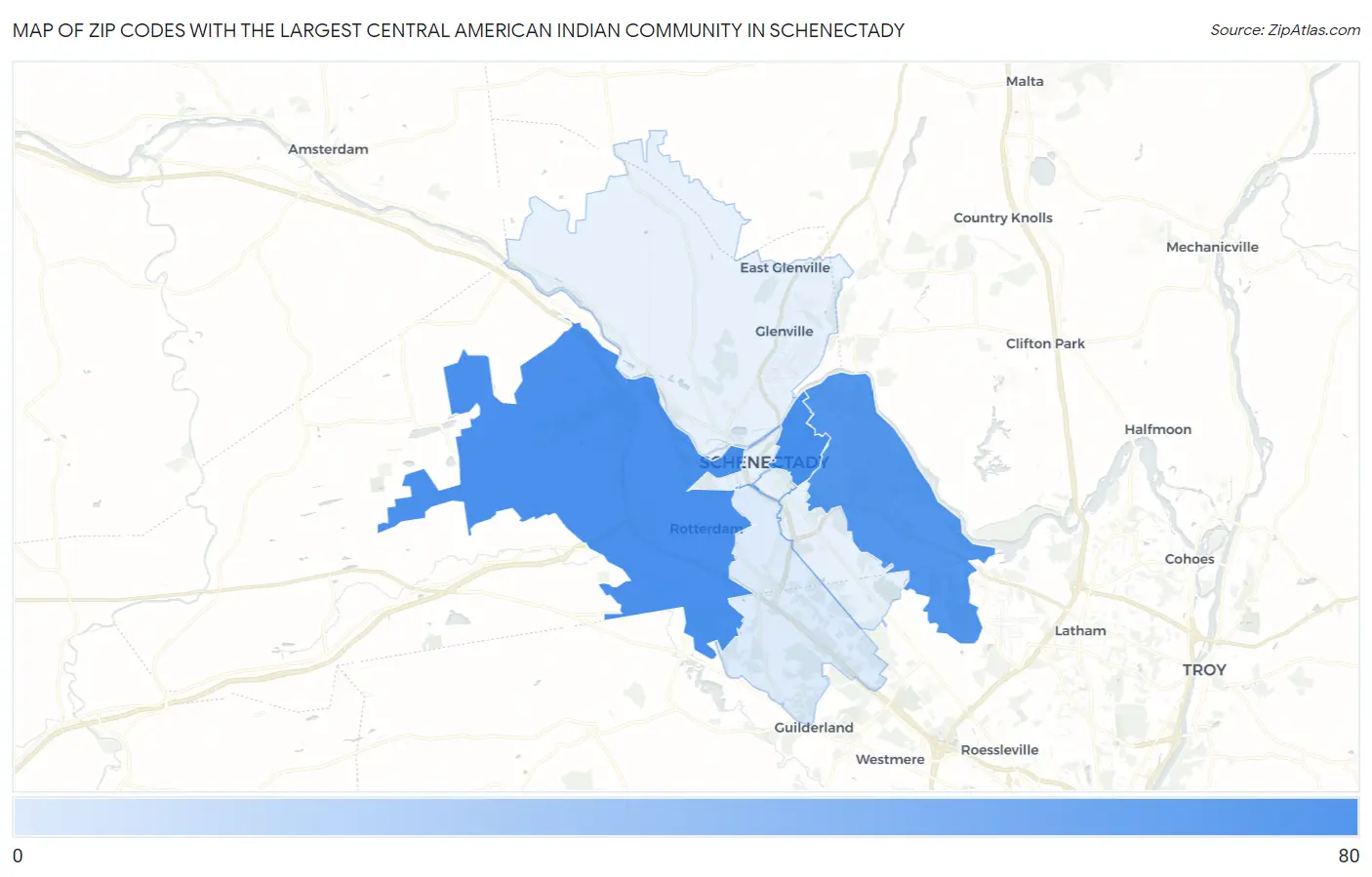Click the Clifton Park label
Image resolution: width=1372 pixels, height=877 pixels.
tap(1045, 343)
